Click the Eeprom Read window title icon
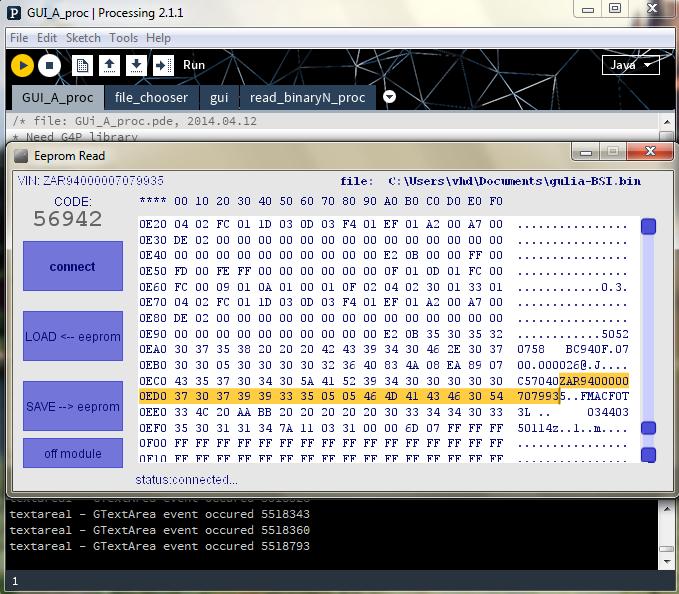 coord(20,156)
